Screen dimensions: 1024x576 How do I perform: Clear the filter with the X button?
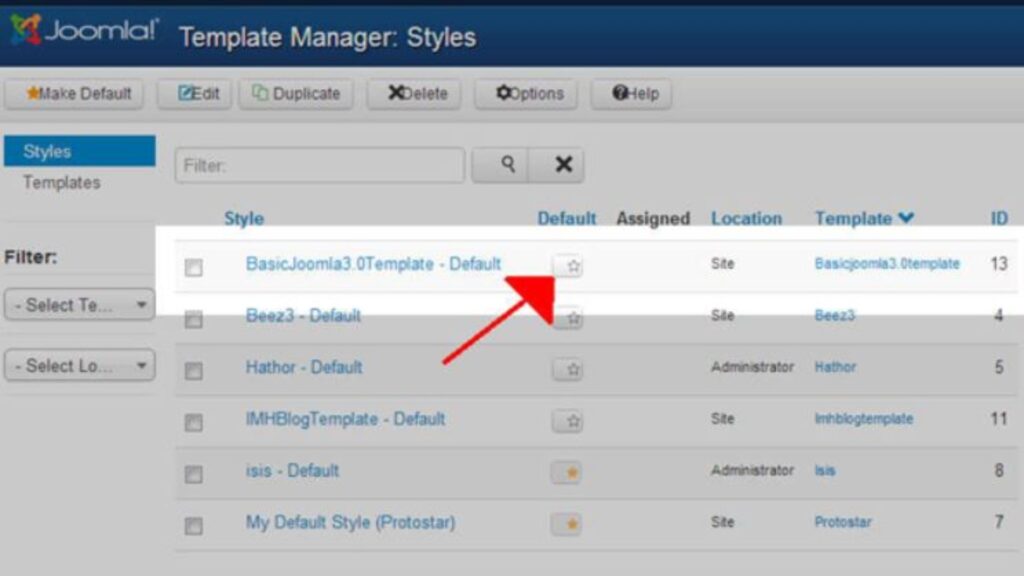tap(556, 165)
